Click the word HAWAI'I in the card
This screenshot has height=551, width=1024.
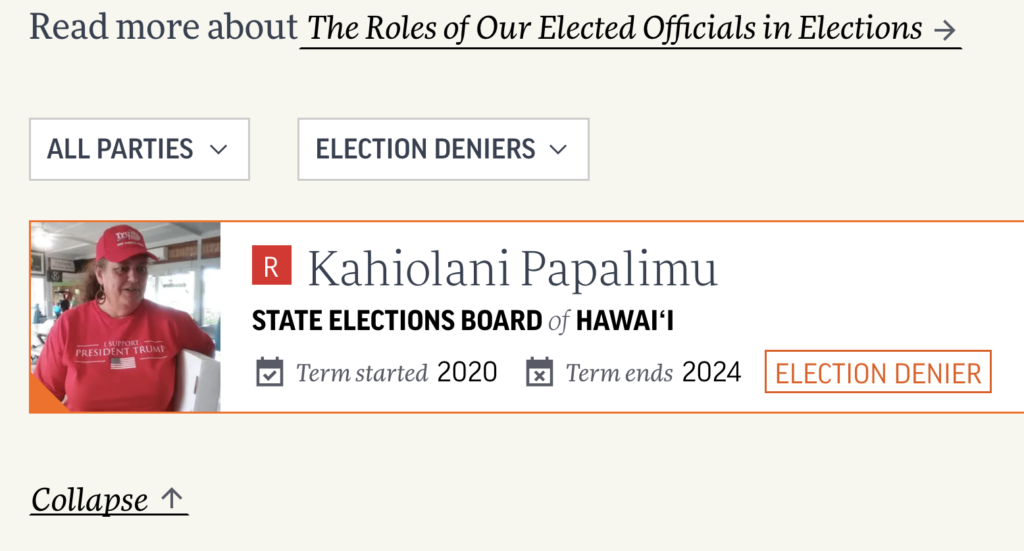[631, 321]
